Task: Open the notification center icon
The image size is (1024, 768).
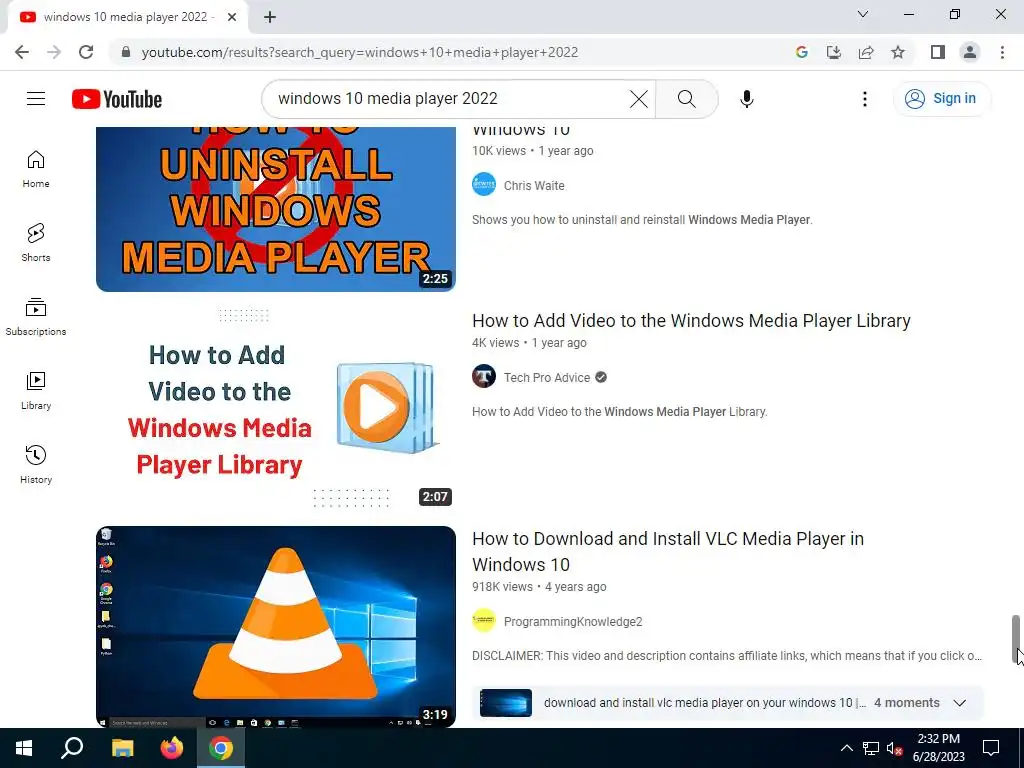Action: (991, 748)
